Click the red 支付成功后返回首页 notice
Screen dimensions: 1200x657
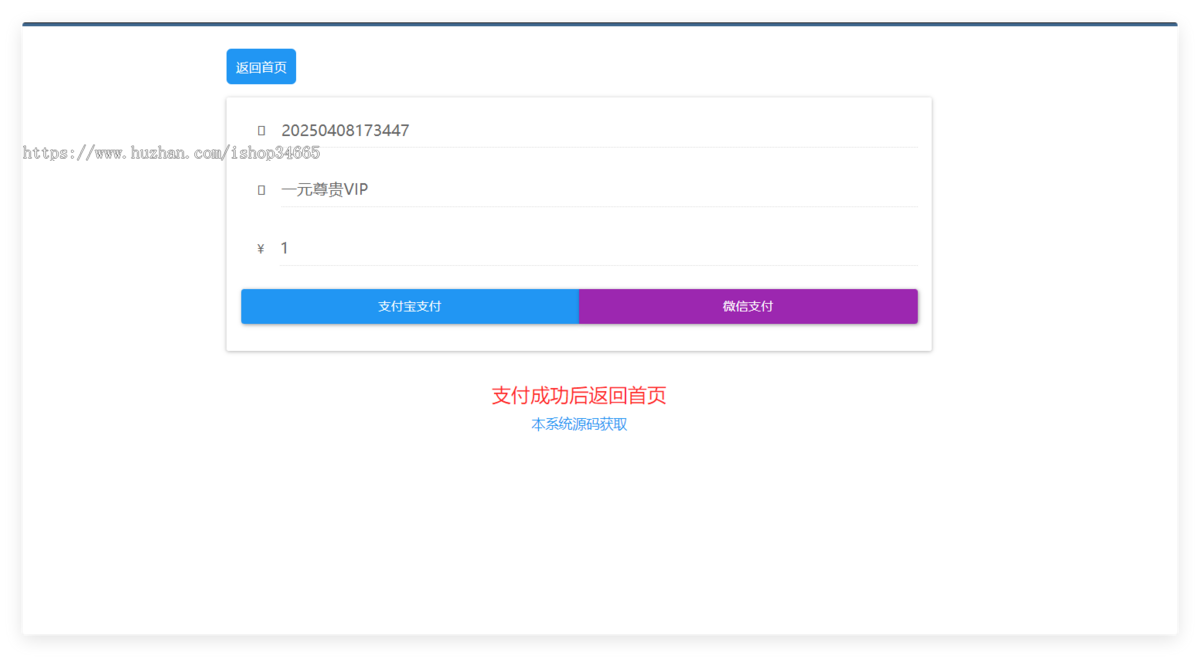point(579,395)
